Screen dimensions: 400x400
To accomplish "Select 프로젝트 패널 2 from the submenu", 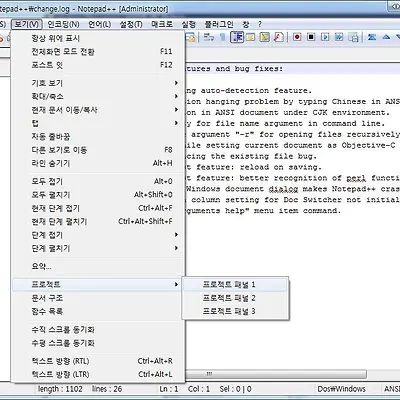I will (x=235, y=298).
